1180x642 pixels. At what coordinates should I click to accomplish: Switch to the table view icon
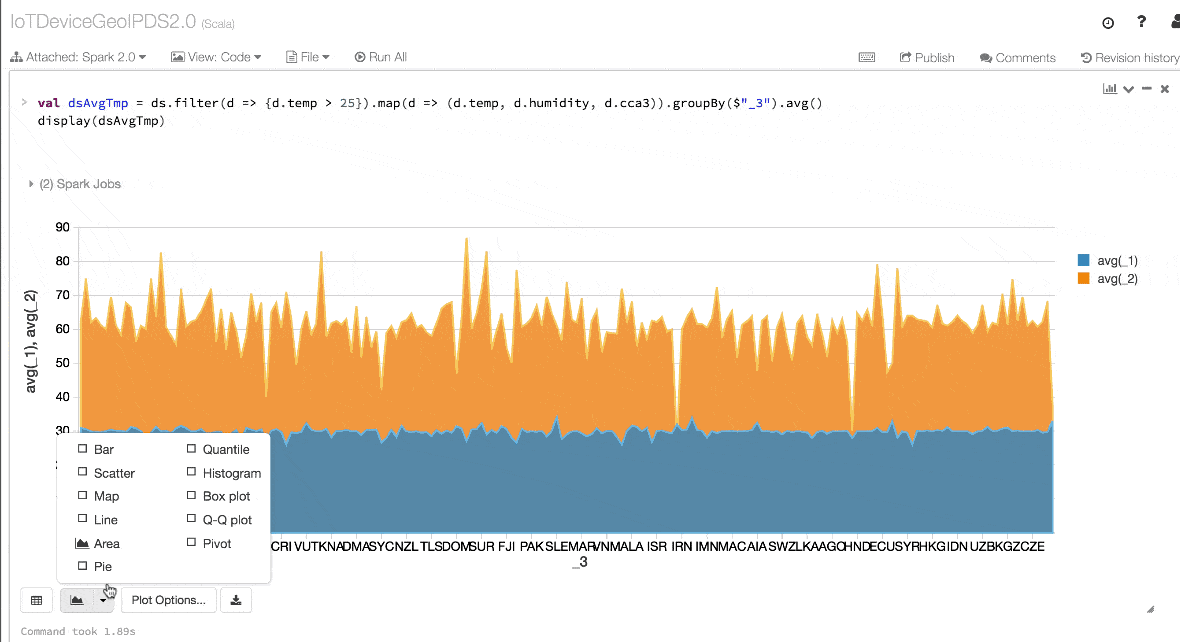click(x=37, y=600)
